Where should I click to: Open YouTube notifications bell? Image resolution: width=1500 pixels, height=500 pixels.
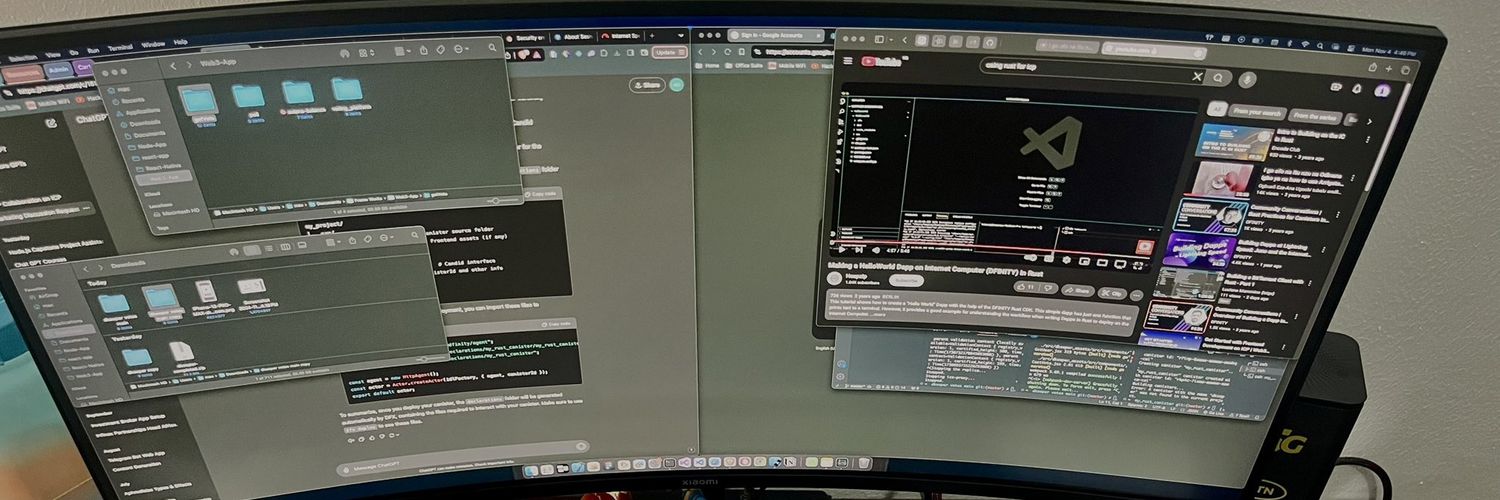(x=1357, y=88)
